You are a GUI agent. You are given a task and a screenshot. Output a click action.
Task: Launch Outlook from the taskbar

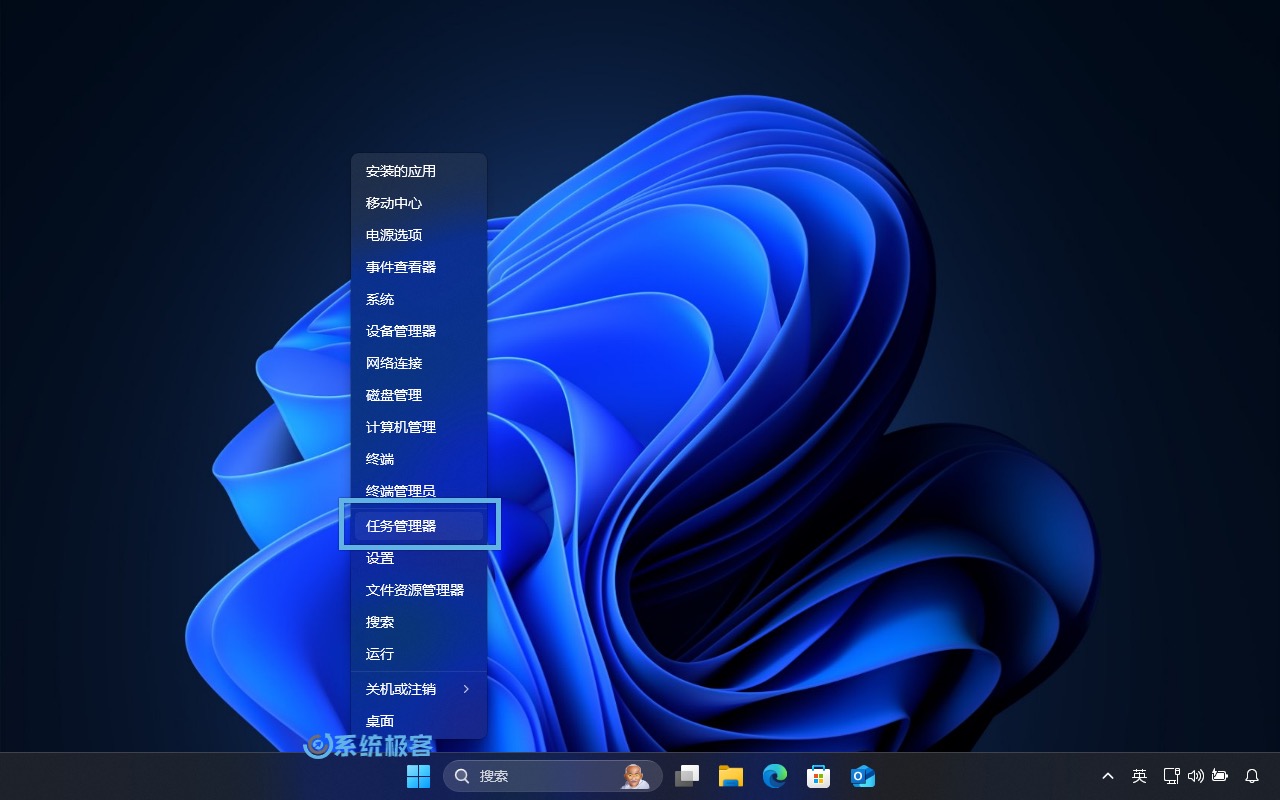point(862,776)
